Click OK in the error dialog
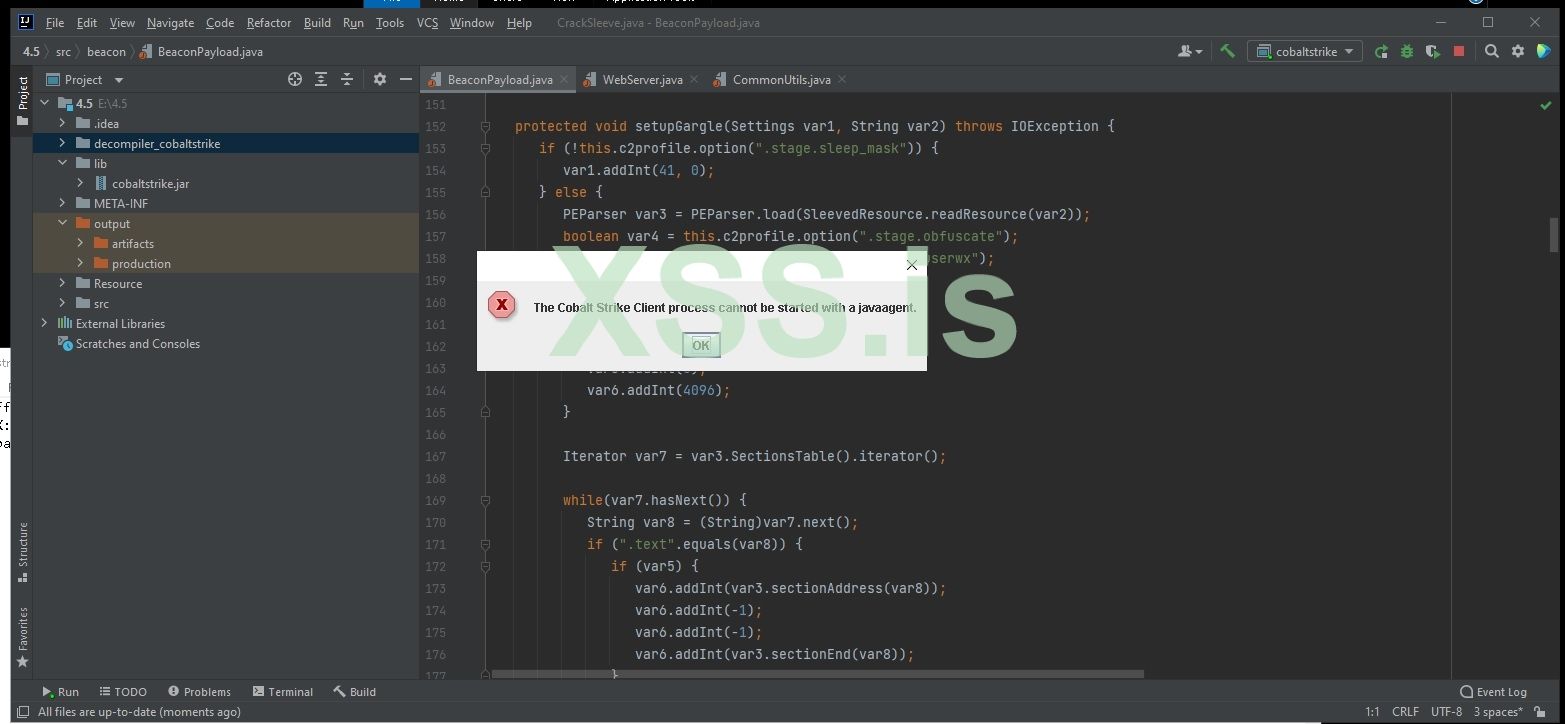This screenshot has height=724, width=1565. click(701, 345)
